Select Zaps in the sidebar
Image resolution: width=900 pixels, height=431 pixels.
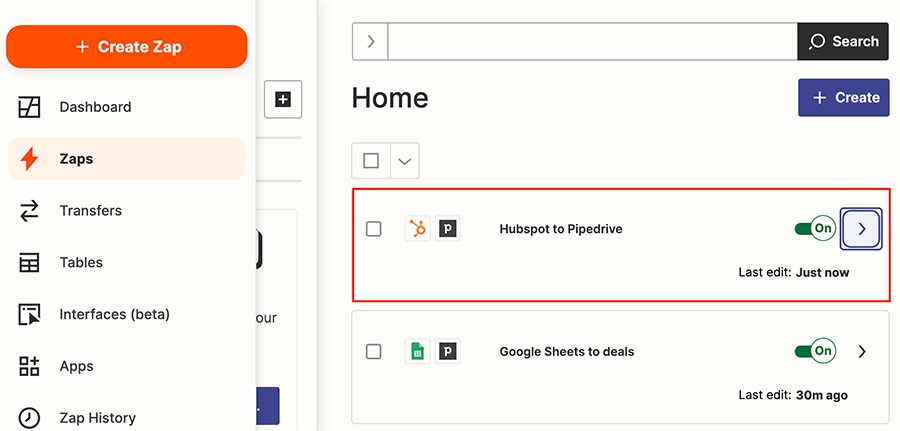coord(127,159)
